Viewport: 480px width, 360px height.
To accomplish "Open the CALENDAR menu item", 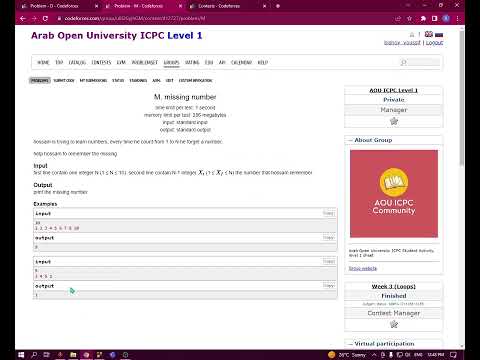I will [241, 62].
